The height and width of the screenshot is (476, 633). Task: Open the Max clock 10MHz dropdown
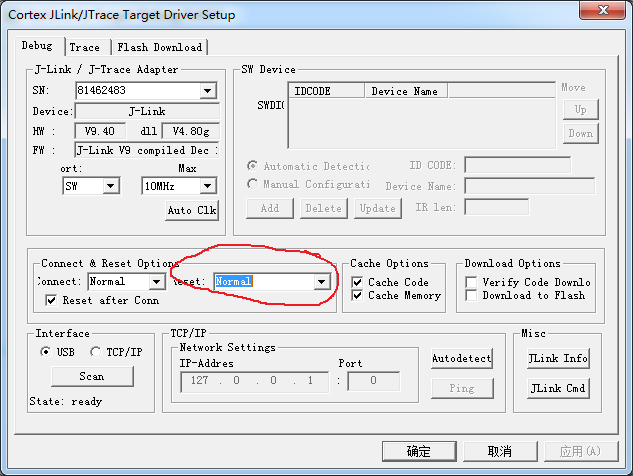(208, 186)
